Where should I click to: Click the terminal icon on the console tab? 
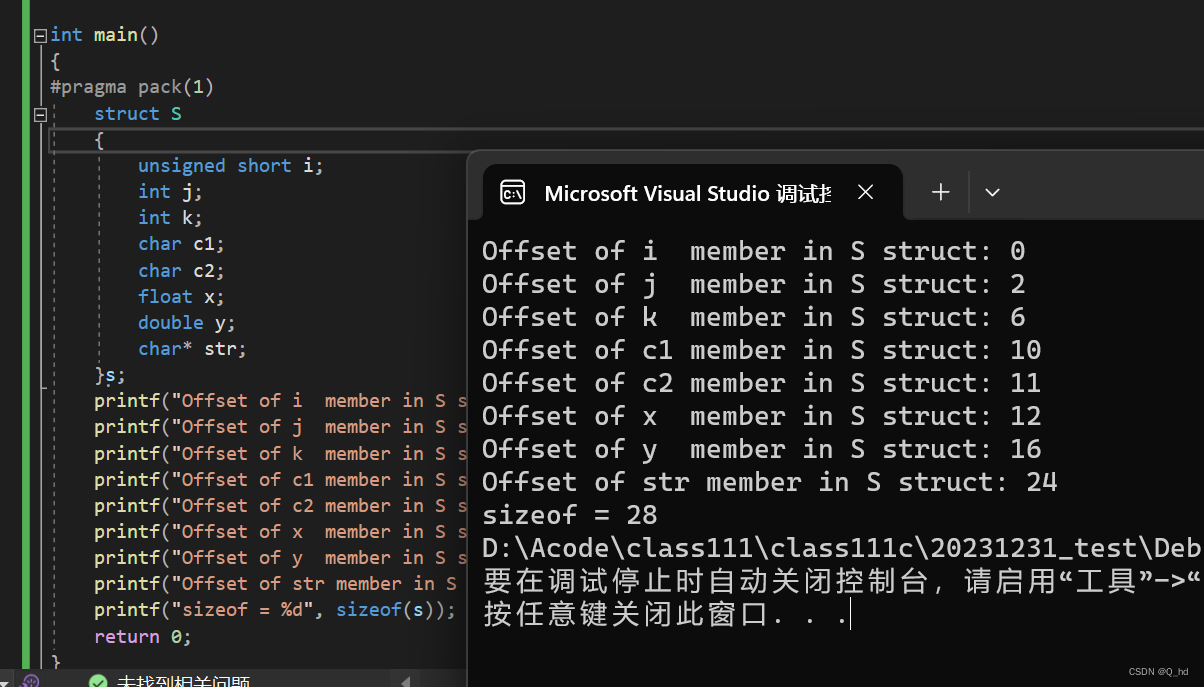pyautogui.click(x=513, y=193)
